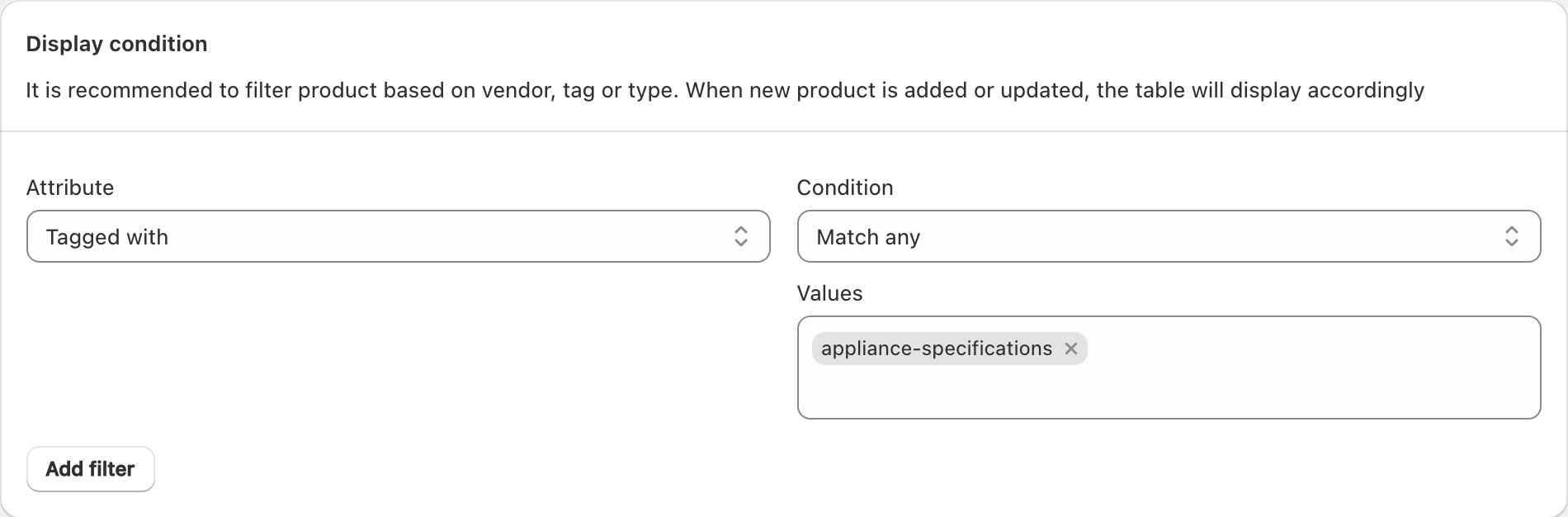Click the Values field label

[x=829, y=293]
